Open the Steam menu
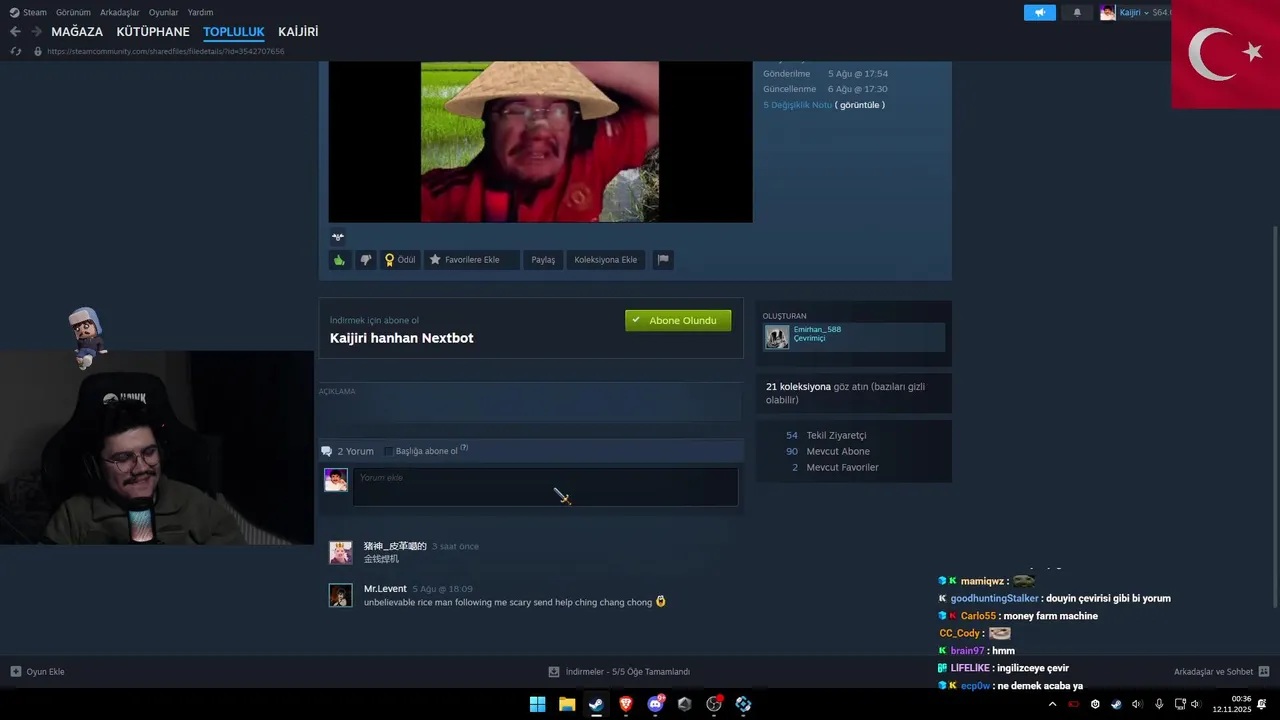This screenshot has height=720, width=1280. [28, 12]
